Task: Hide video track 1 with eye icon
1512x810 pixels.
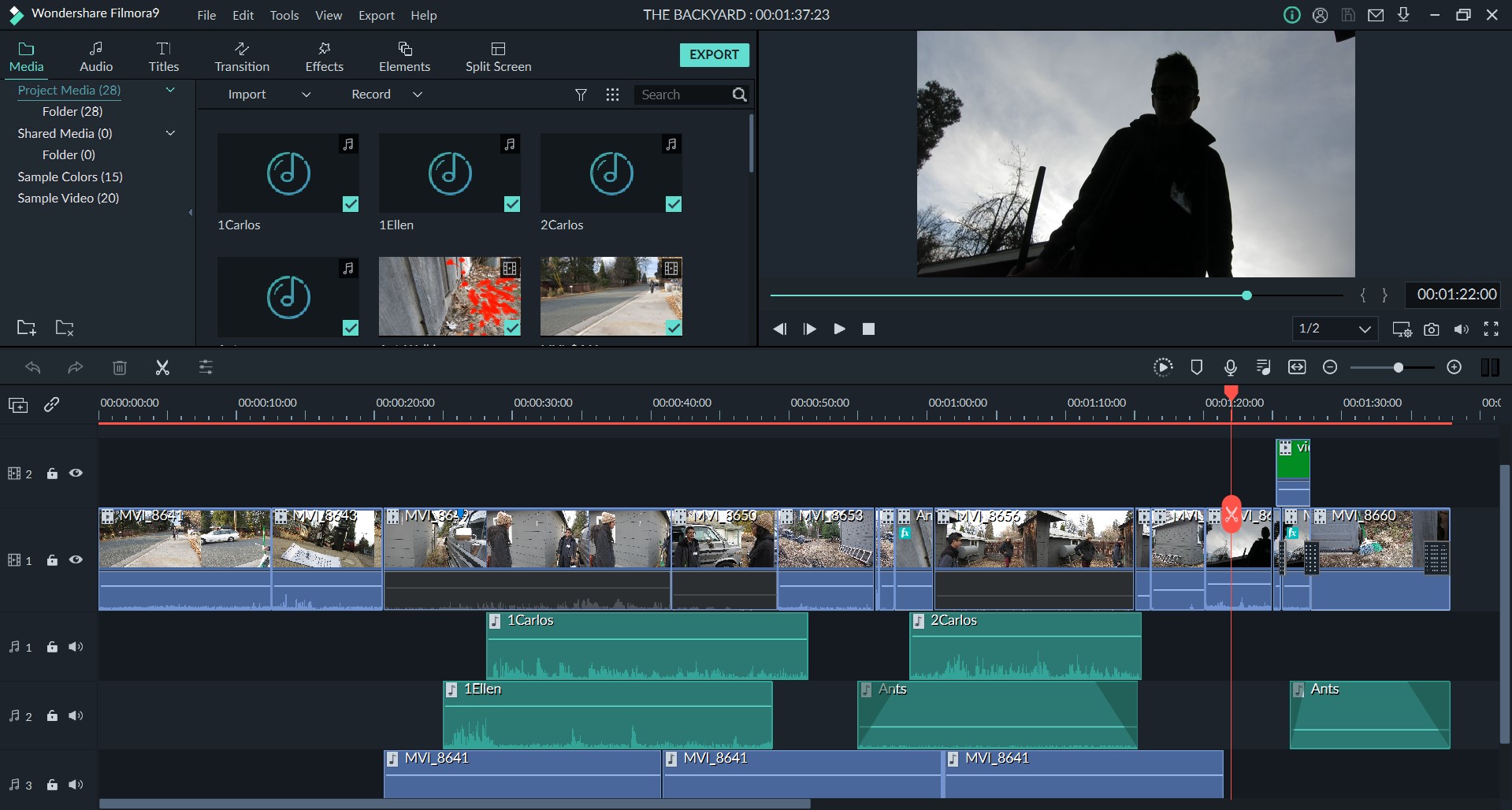Action: [x=76, y=559]
